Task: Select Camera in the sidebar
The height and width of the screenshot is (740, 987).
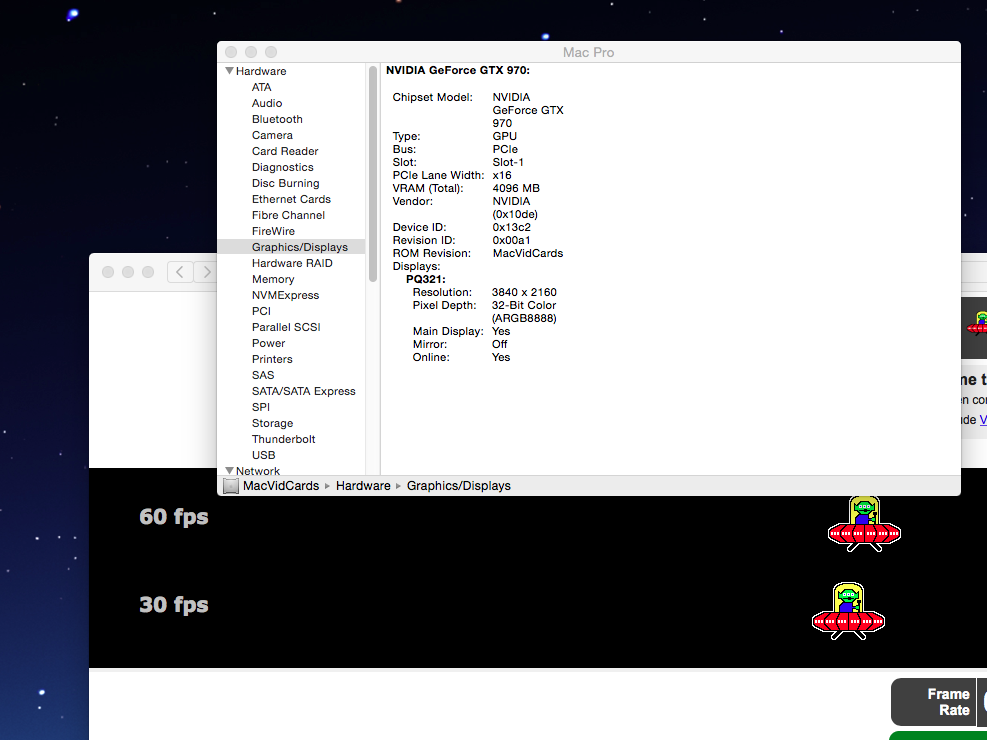Action: point(272,135)
